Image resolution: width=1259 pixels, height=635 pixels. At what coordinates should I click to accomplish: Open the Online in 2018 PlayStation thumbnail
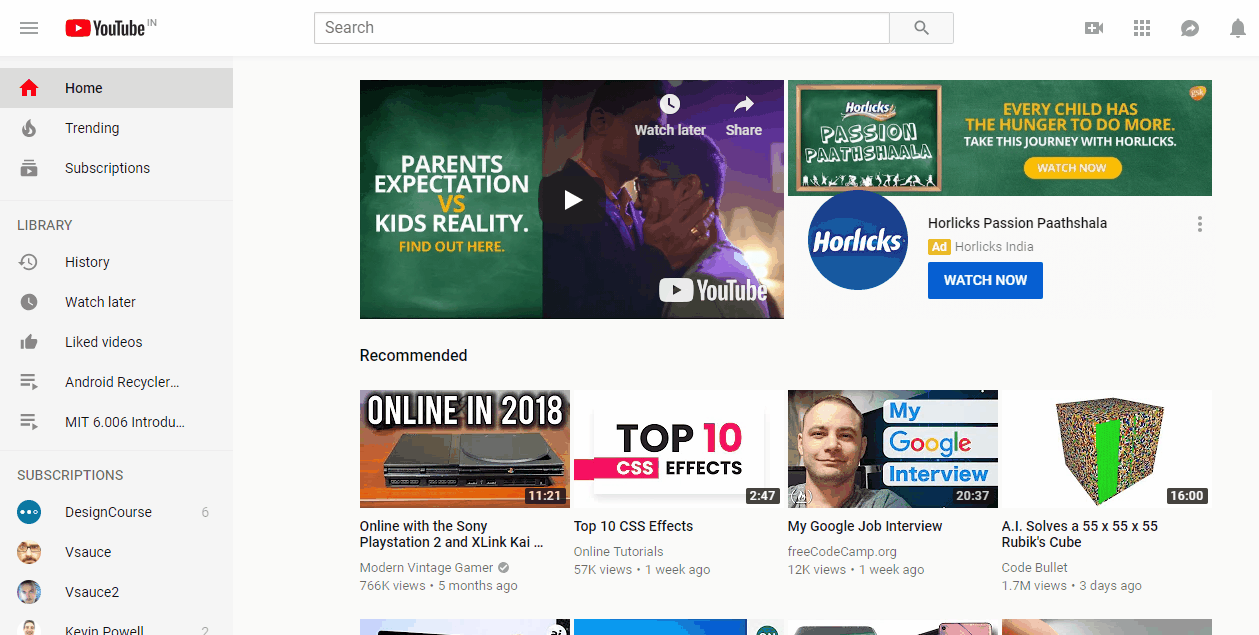click(x=465, y=449)
